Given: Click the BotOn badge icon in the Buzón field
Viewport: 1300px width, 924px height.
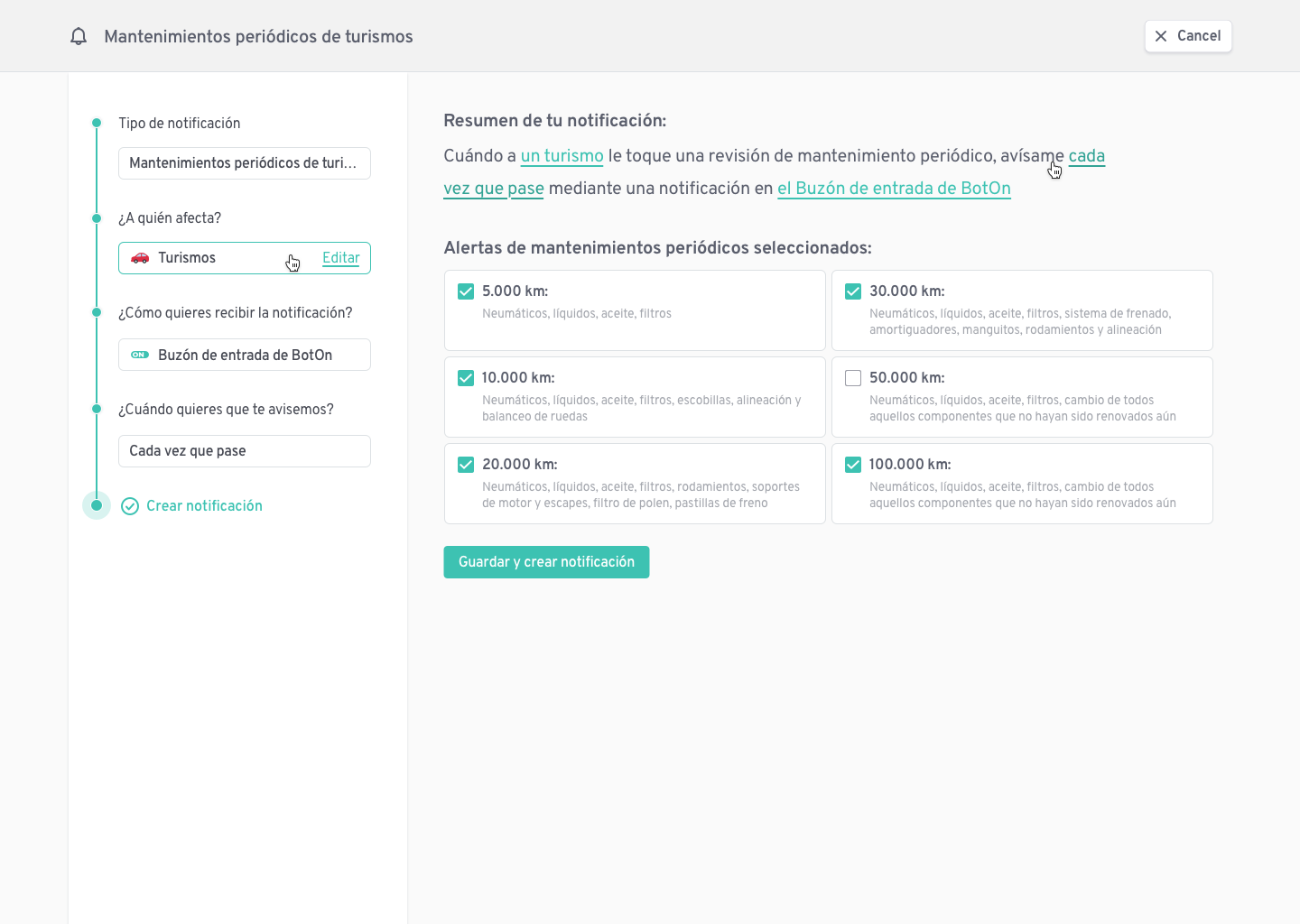Looking at the screenshot, I should click(139, 354).
